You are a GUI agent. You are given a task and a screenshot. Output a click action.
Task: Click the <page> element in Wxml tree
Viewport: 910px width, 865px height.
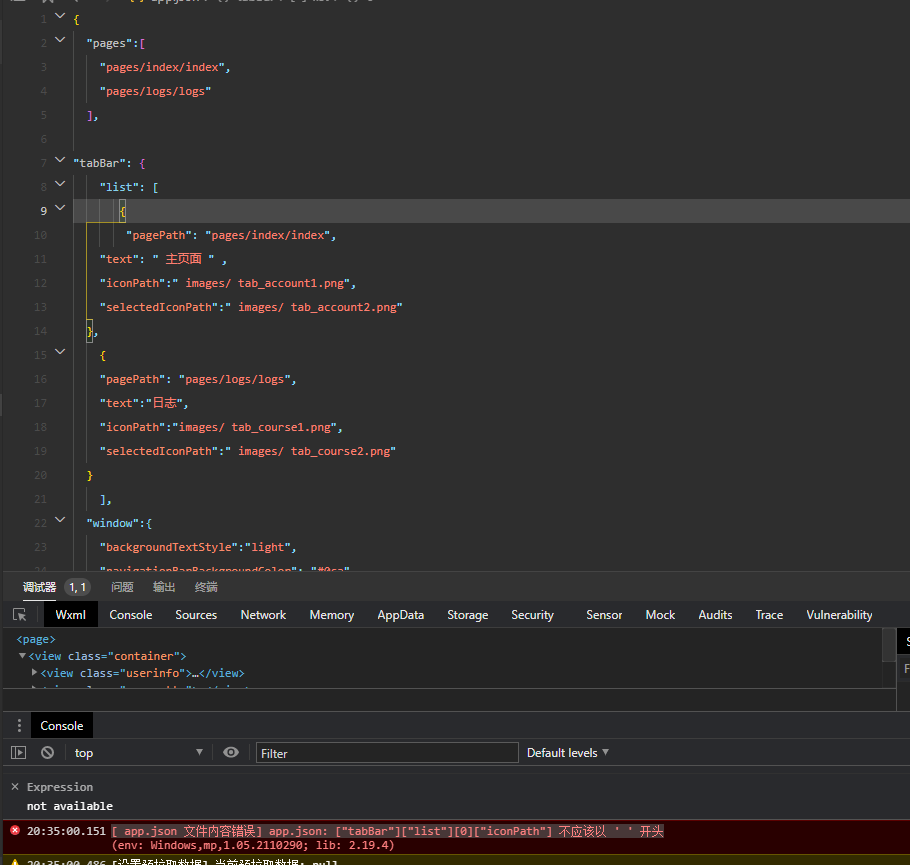tap(36, 639)
